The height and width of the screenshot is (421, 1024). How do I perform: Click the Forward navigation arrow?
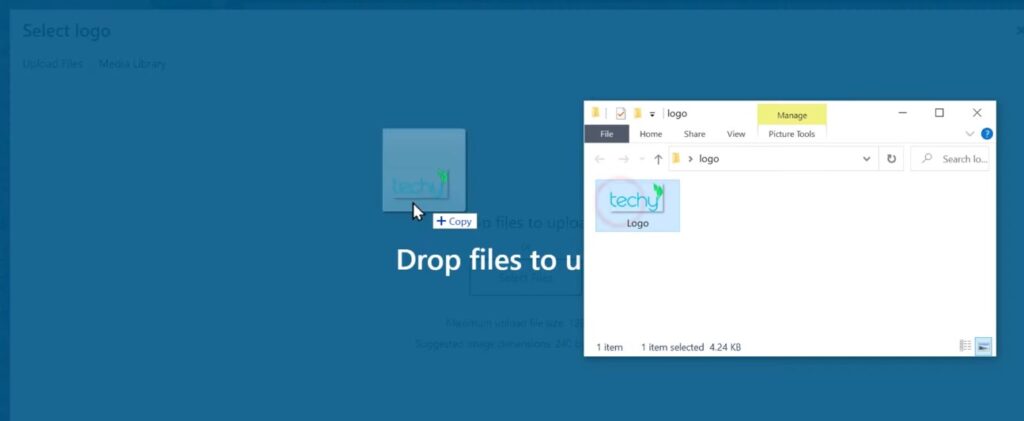[623, 159]
